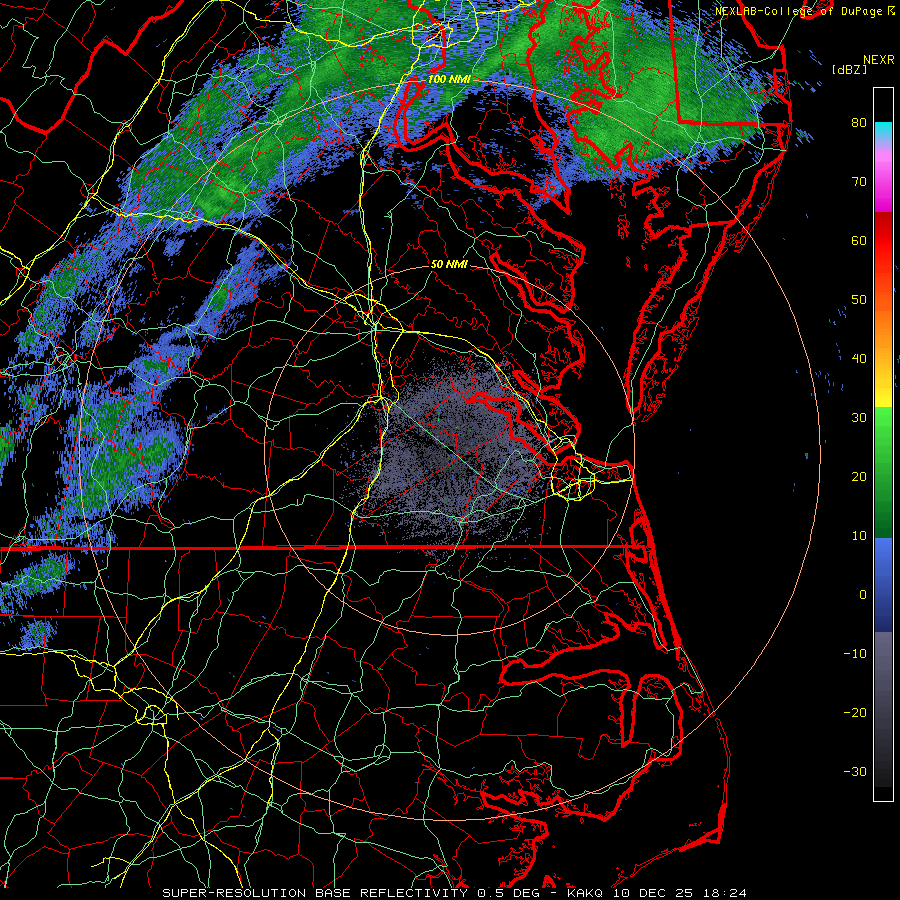Click the 60 dBZ scale value
900x900 pixels.
859,241
